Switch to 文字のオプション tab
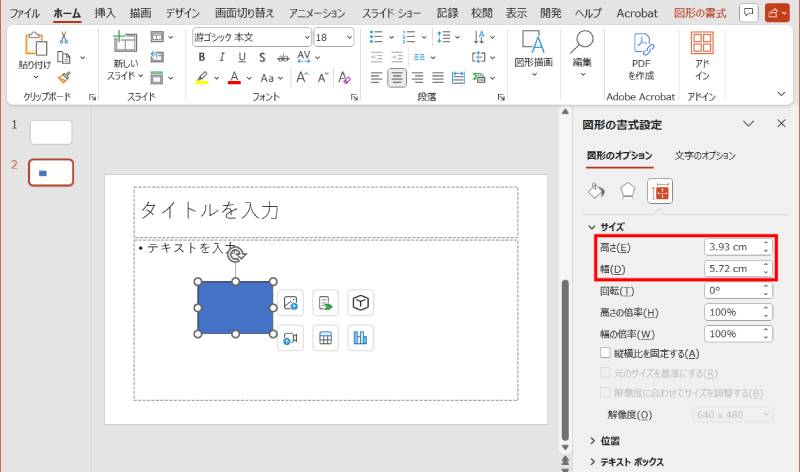 click(705, 156)
